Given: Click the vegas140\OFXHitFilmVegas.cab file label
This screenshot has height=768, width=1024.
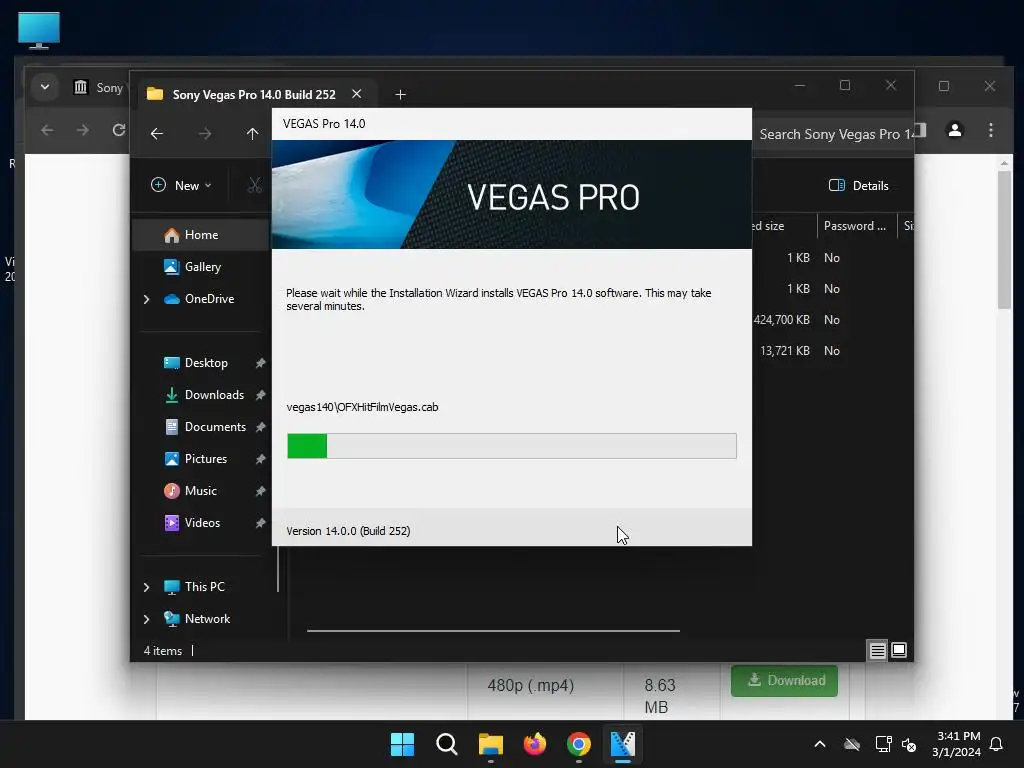Looking at the screenshot, I should pos(362,407).
